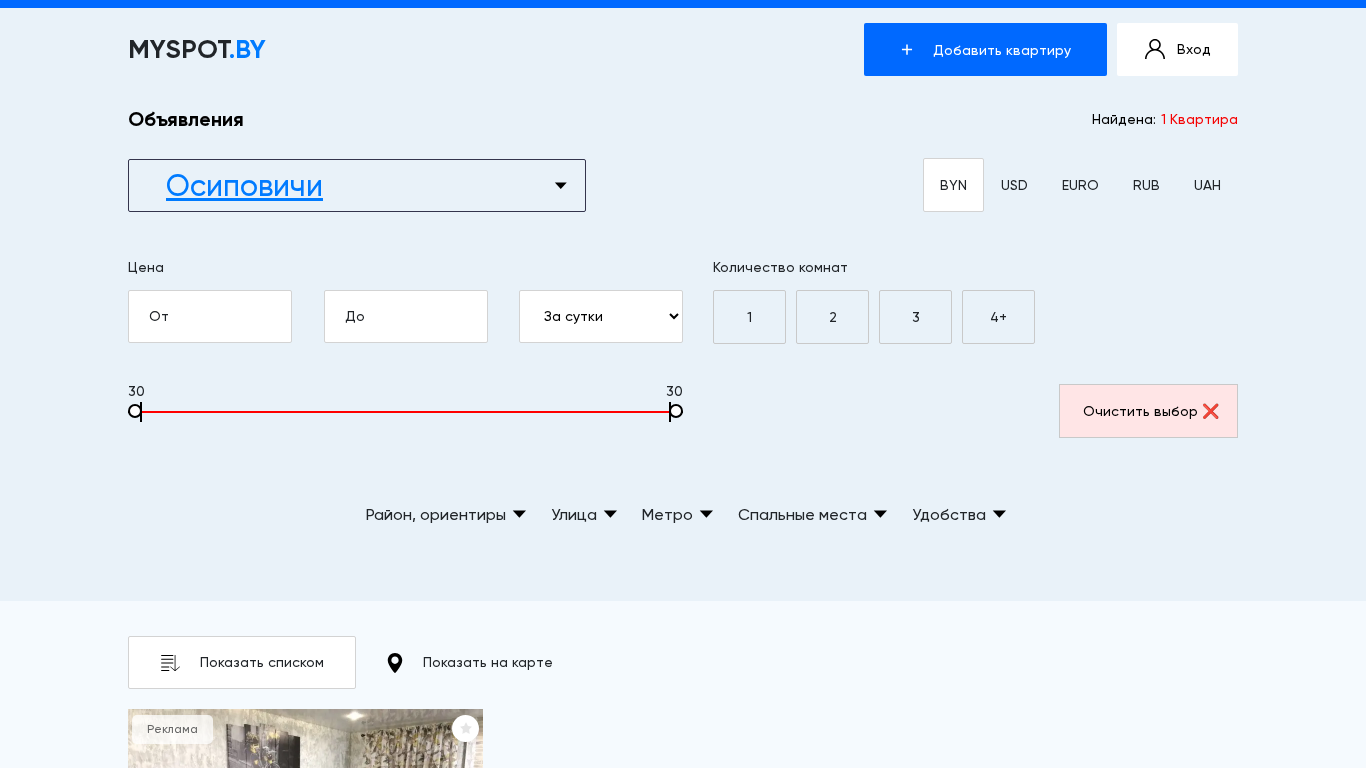Image resolution: width=1366 pixels, height=768 pixels.
Task: Click the right price slider handle
Action: tap(676, 411)
